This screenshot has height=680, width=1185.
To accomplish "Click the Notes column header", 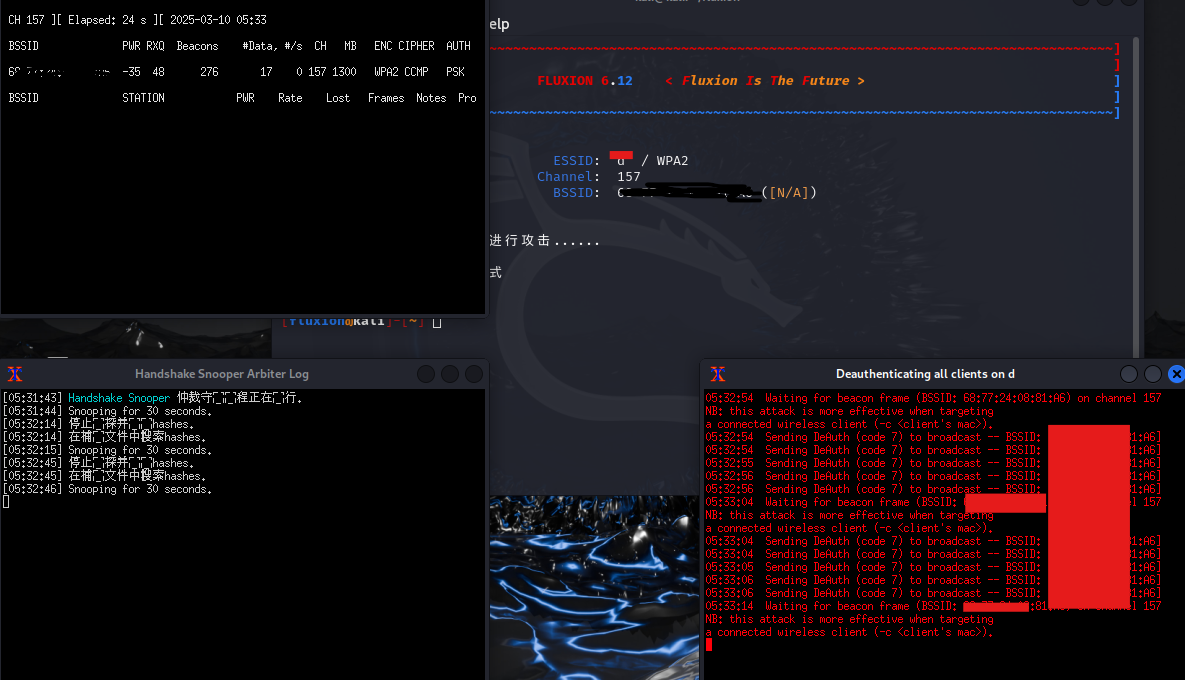I will (x=431, y=98).
